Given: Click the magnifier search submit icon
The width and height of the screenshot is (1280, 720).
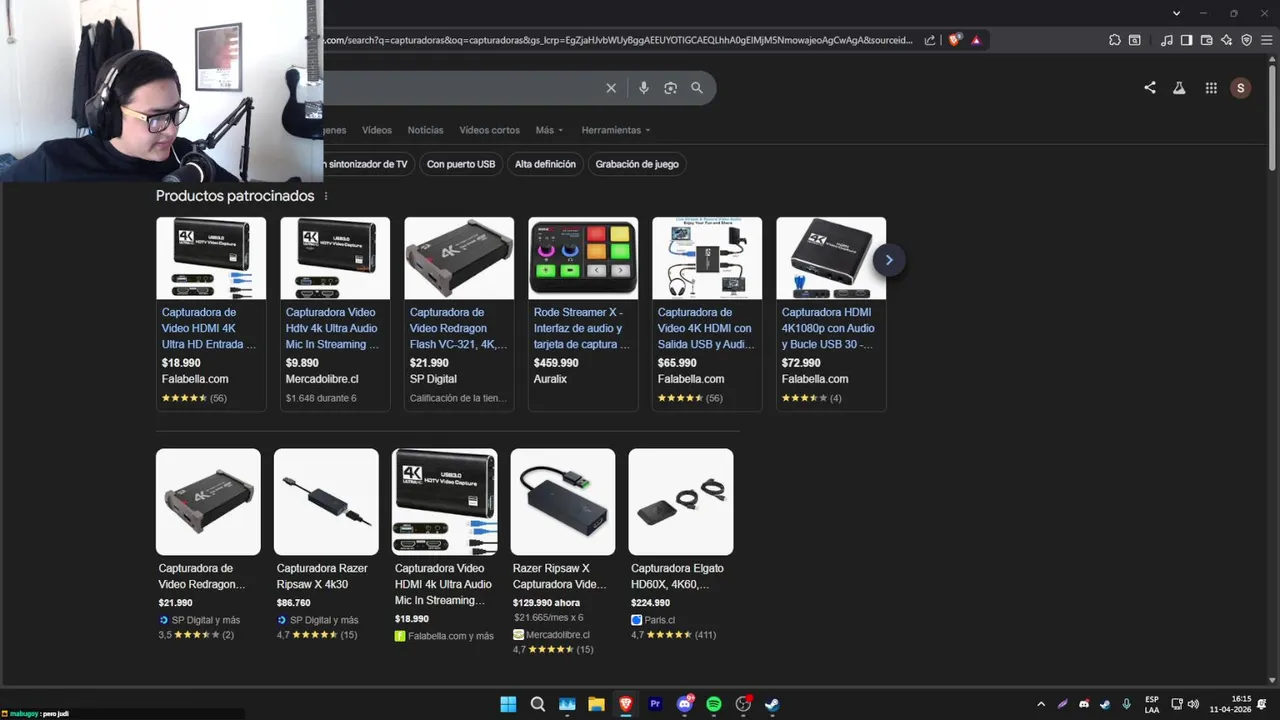Looking at the screenshot, I should tap(697, 88).
